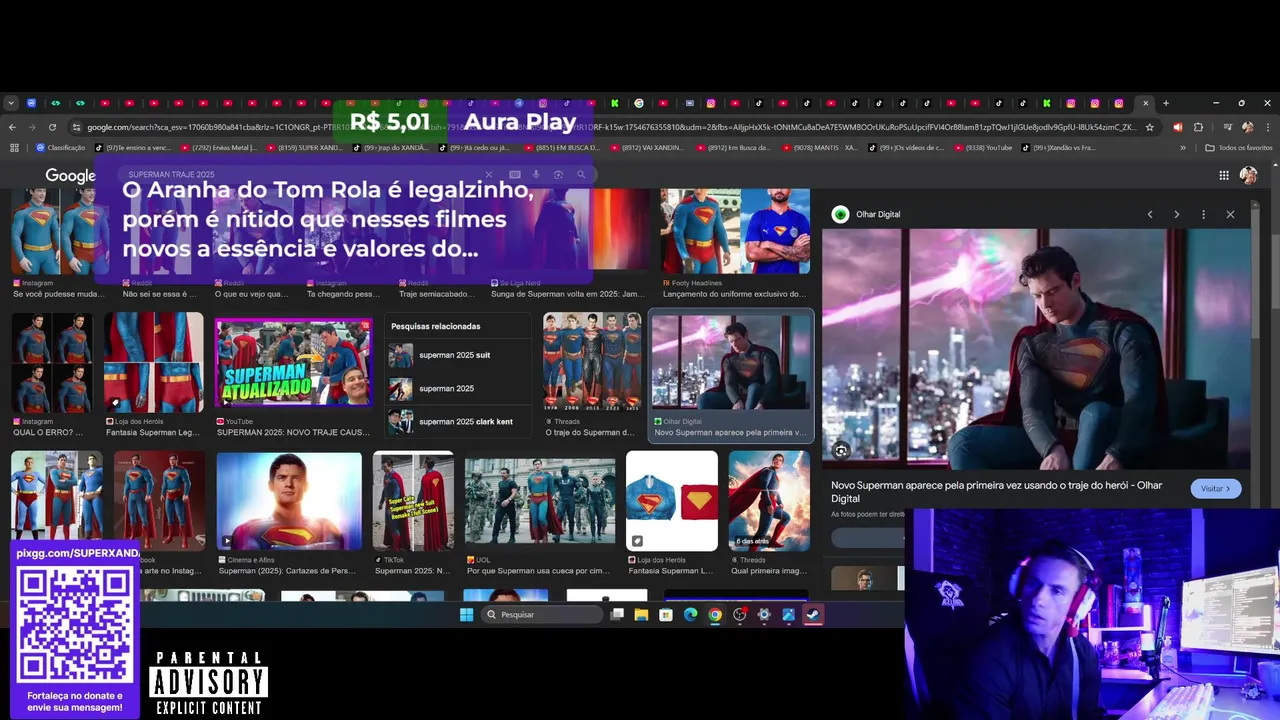The image size is (1280, 720).
Task: Click the Olhar Digital source name in preview
Action: pyautogui.click(x=878, y=214)
